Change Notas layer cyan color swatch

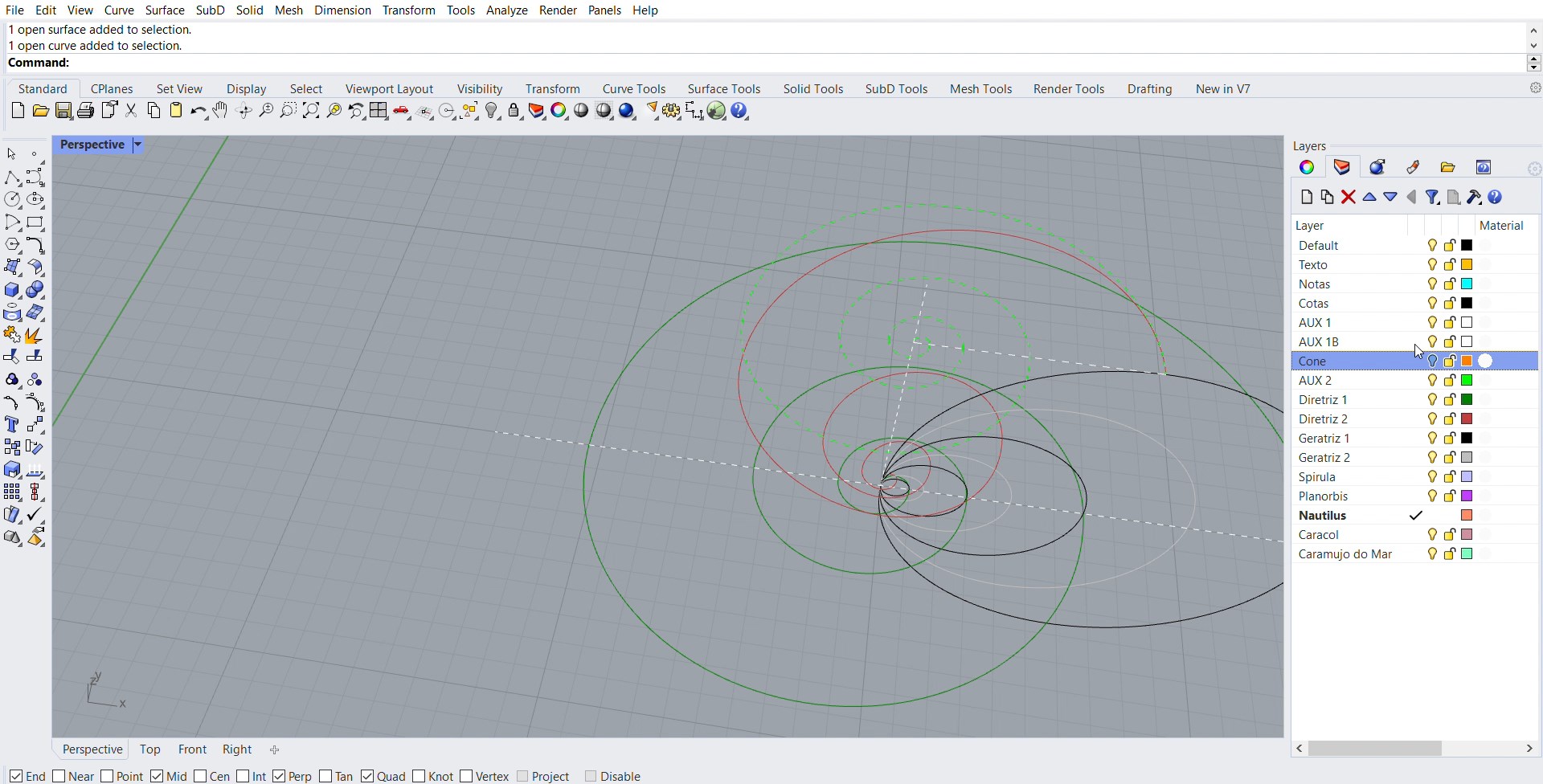click(1467, 284)
